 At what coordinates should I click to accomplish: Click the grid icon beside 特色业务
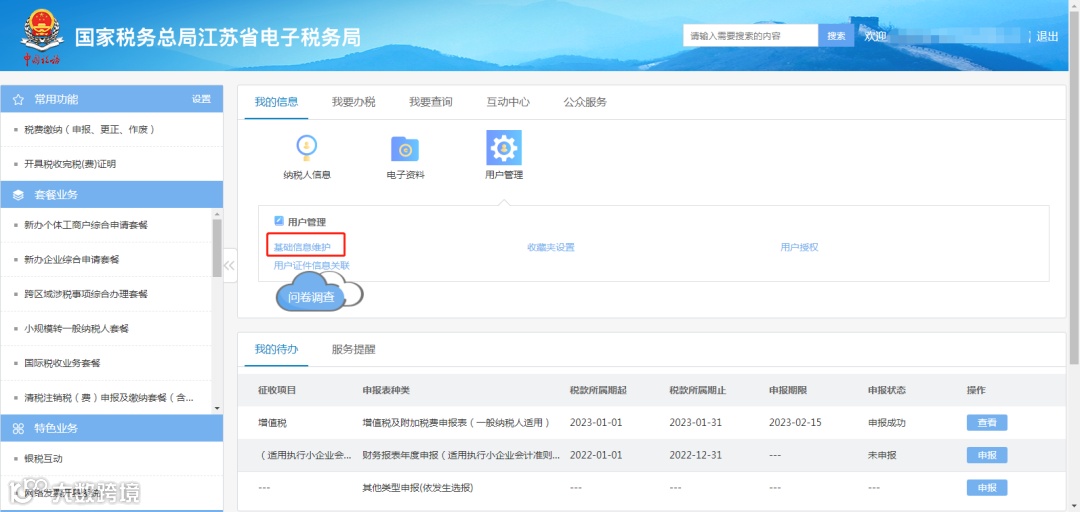coord(19,429)
